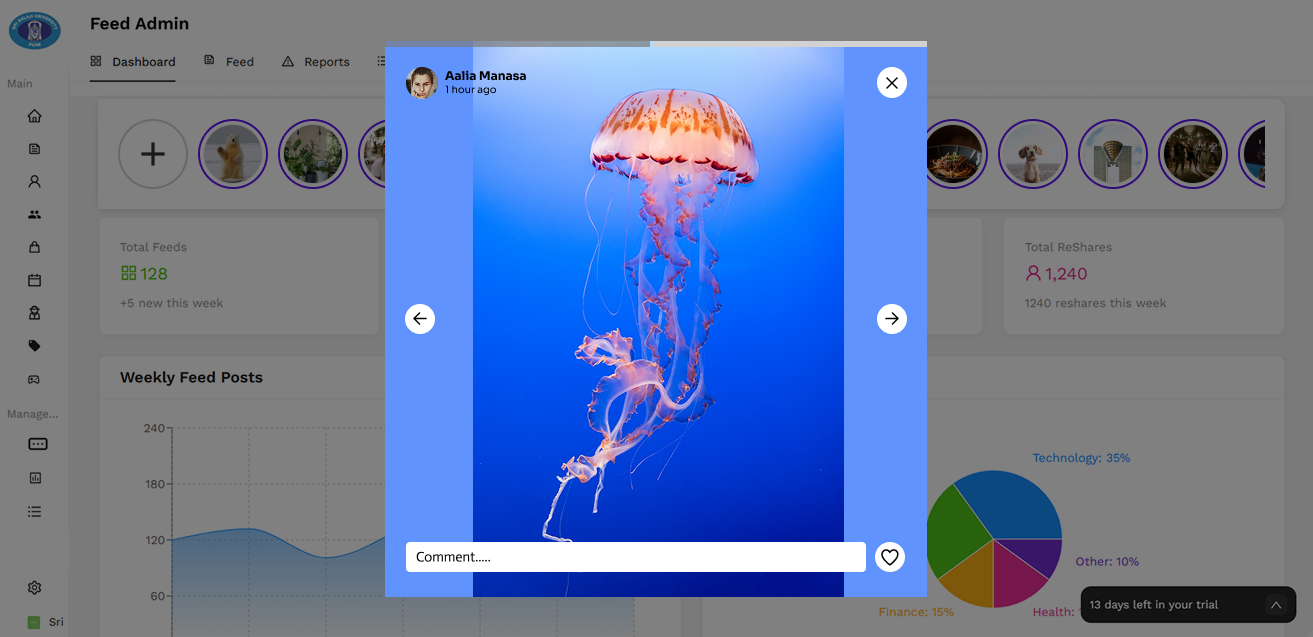The image size is (1313, 637).
Task: Add a new story with plus button
Action: (153, 154)
